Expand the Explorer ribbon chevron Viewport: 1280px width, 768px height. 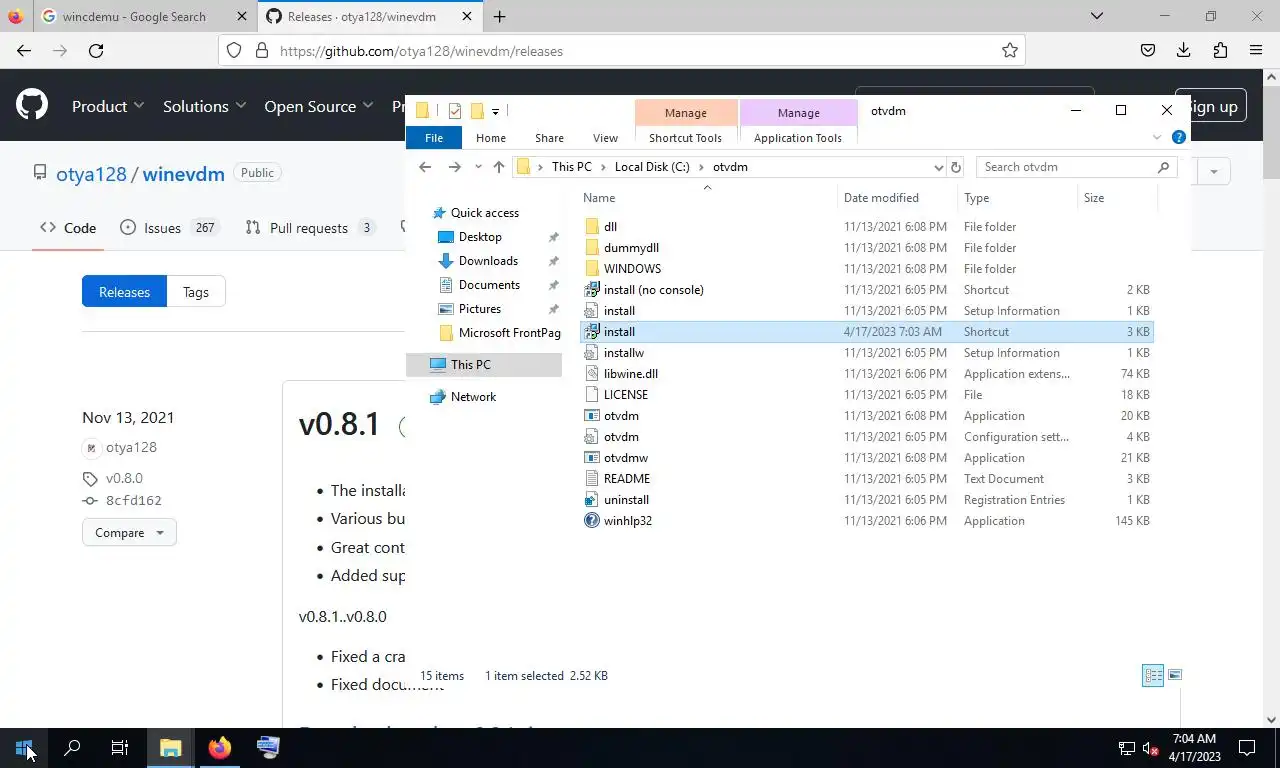pos(1157,137)
